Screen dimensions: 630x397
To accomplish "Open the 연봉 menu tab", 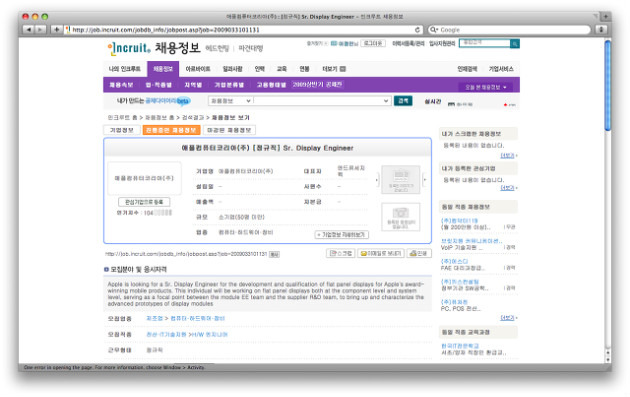I will point(304,69).
